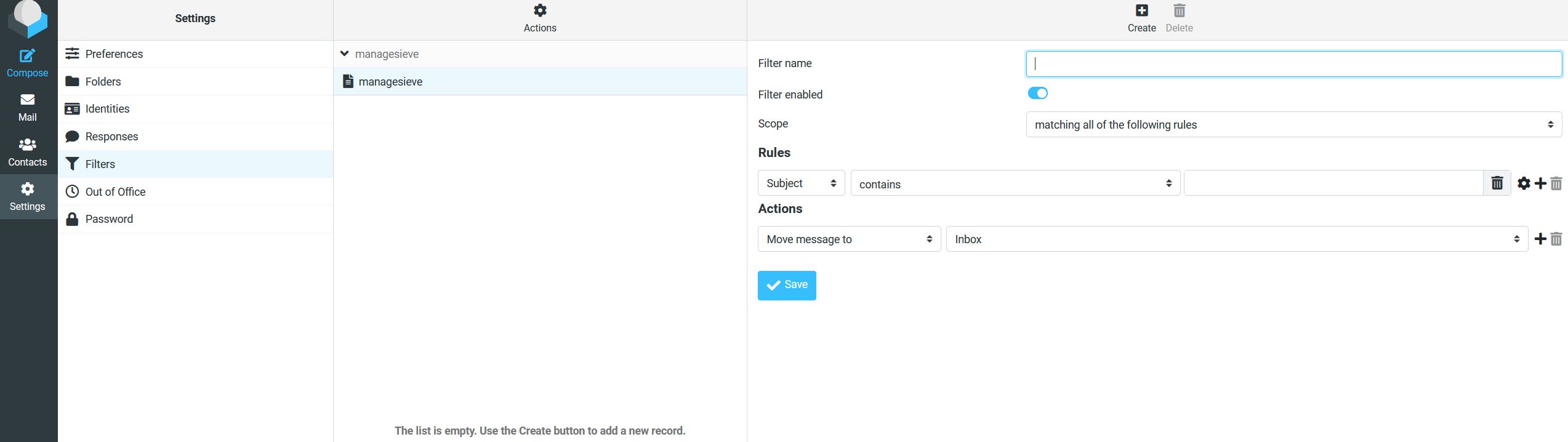The image size is (1568, 442).
Task: Click trash icon inside rule value field
Action: click(x=1497, y=183)
